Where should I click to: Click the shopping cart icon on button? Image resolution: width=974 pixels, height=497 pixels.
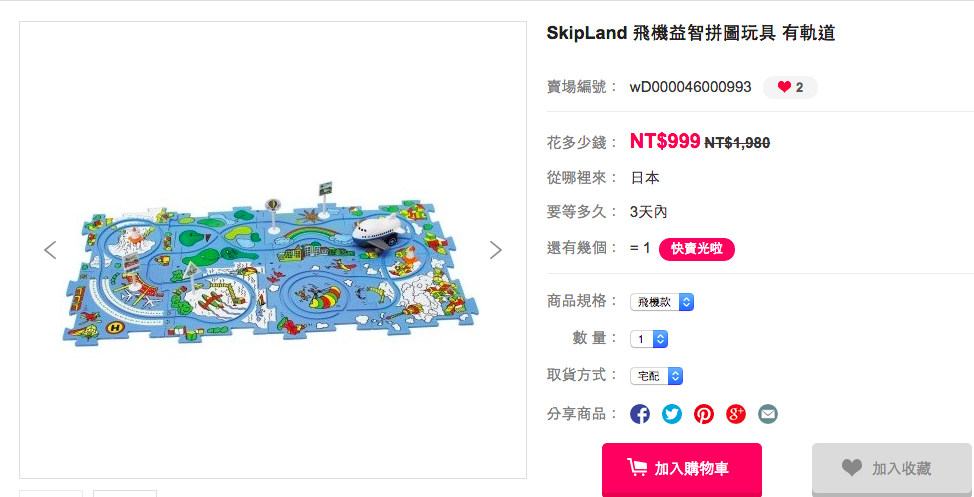637,467
